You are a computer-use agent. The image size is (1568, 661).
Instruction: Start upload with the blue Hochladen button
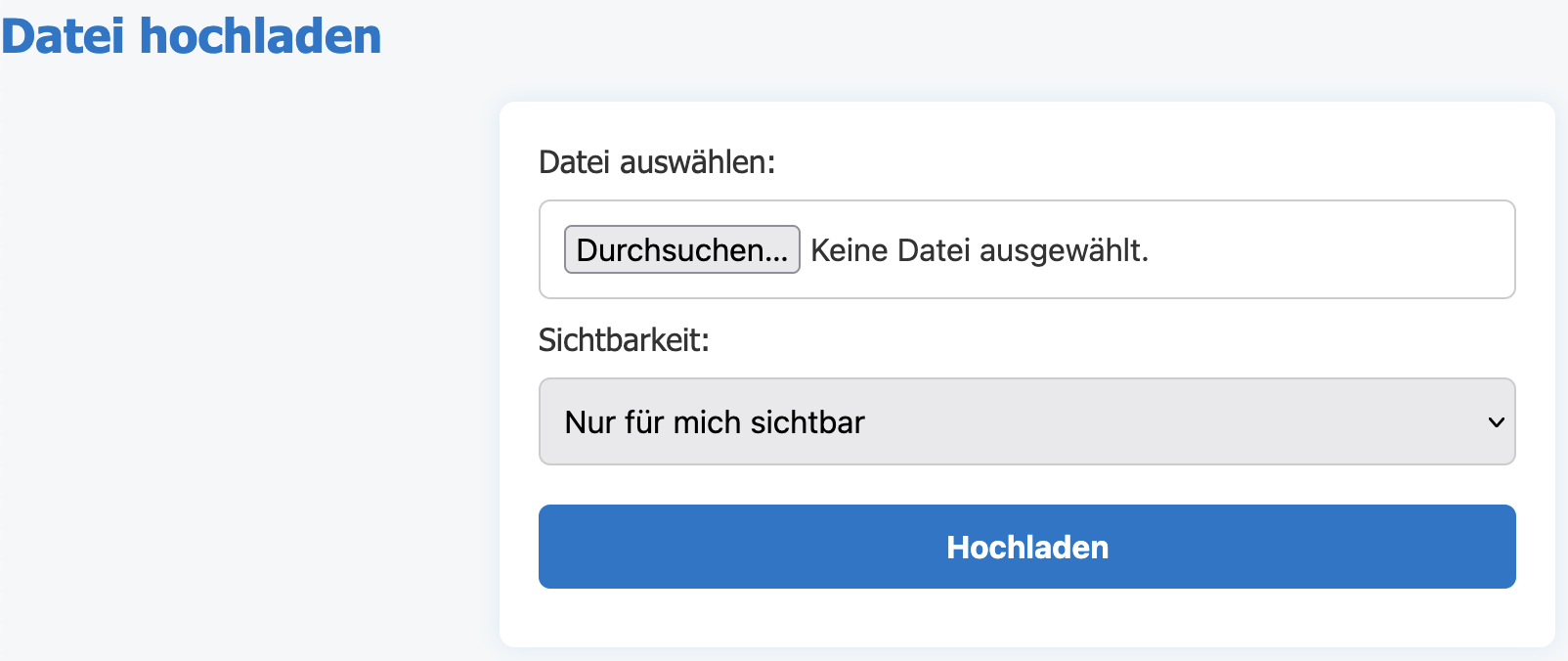click(1026, 547)
